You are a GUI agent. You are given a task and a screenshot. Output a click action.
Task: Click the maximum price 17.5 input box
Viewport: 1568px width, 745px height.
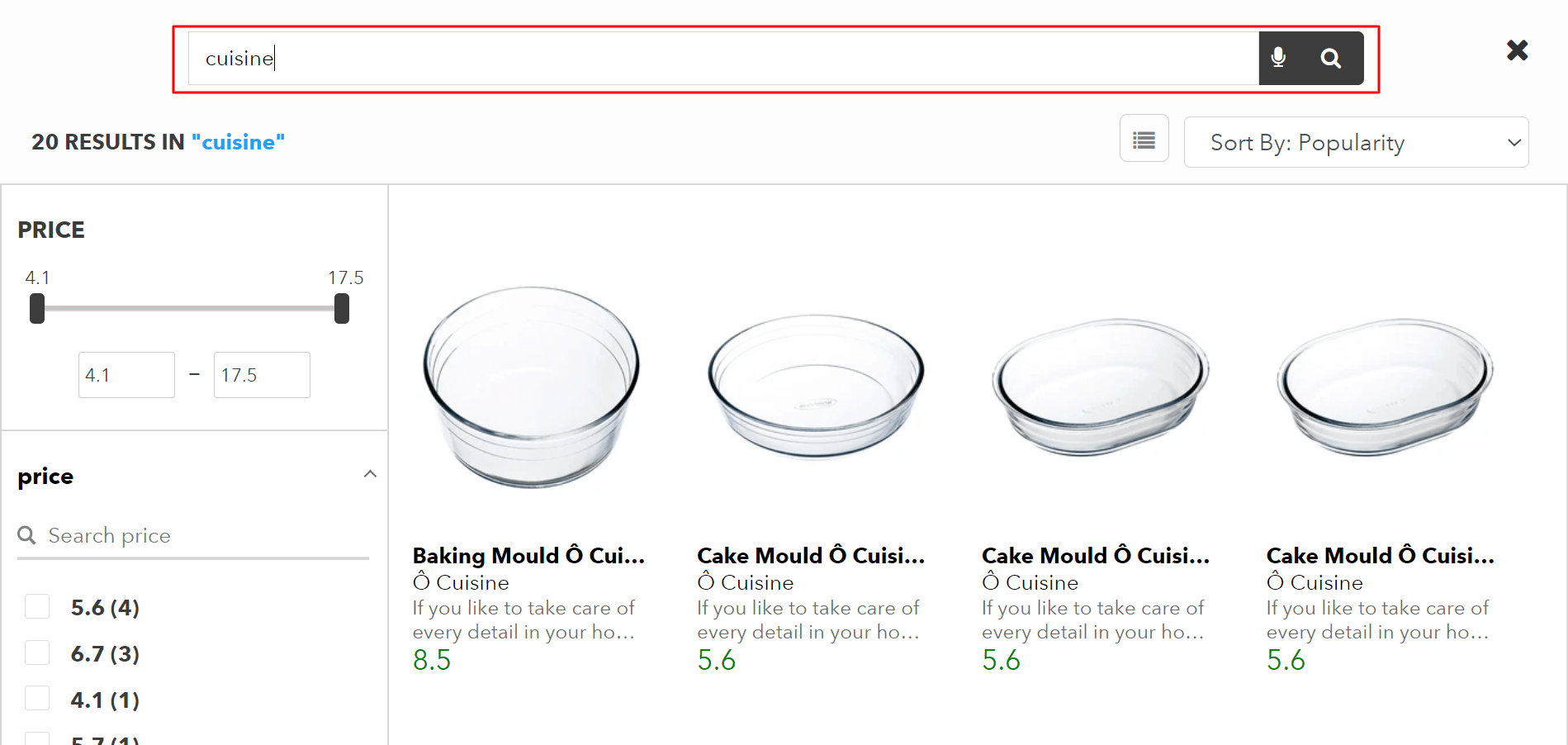tap(262, 375)
